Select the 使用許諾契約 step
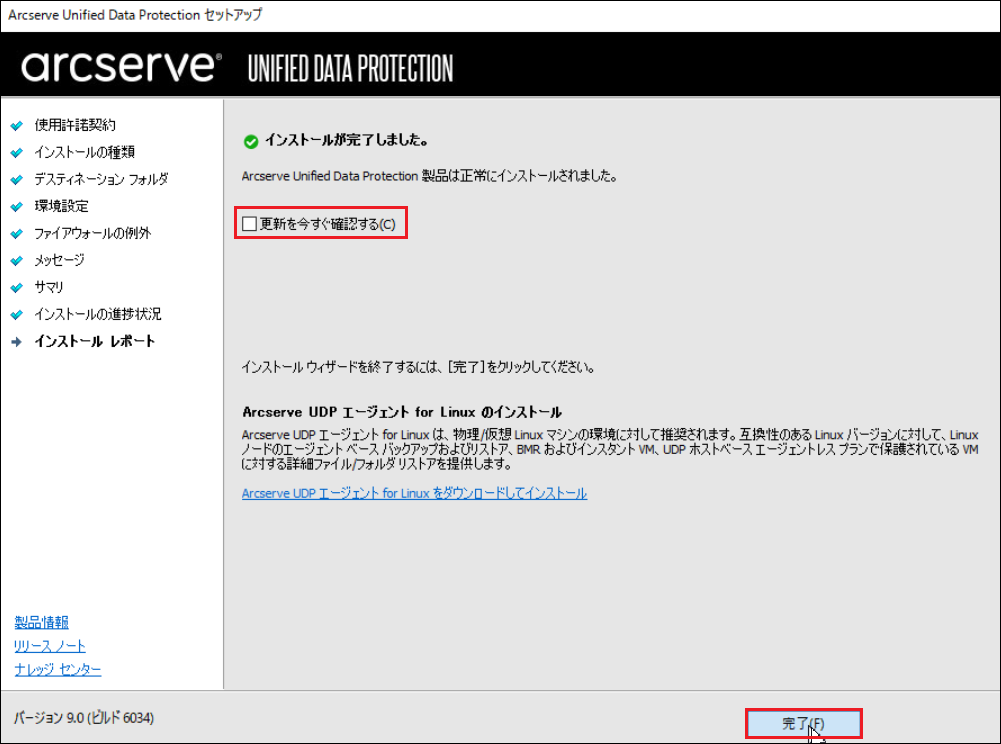Image resolution: width=1001 pixels, height=744 pixels. (x=75, y=125)
